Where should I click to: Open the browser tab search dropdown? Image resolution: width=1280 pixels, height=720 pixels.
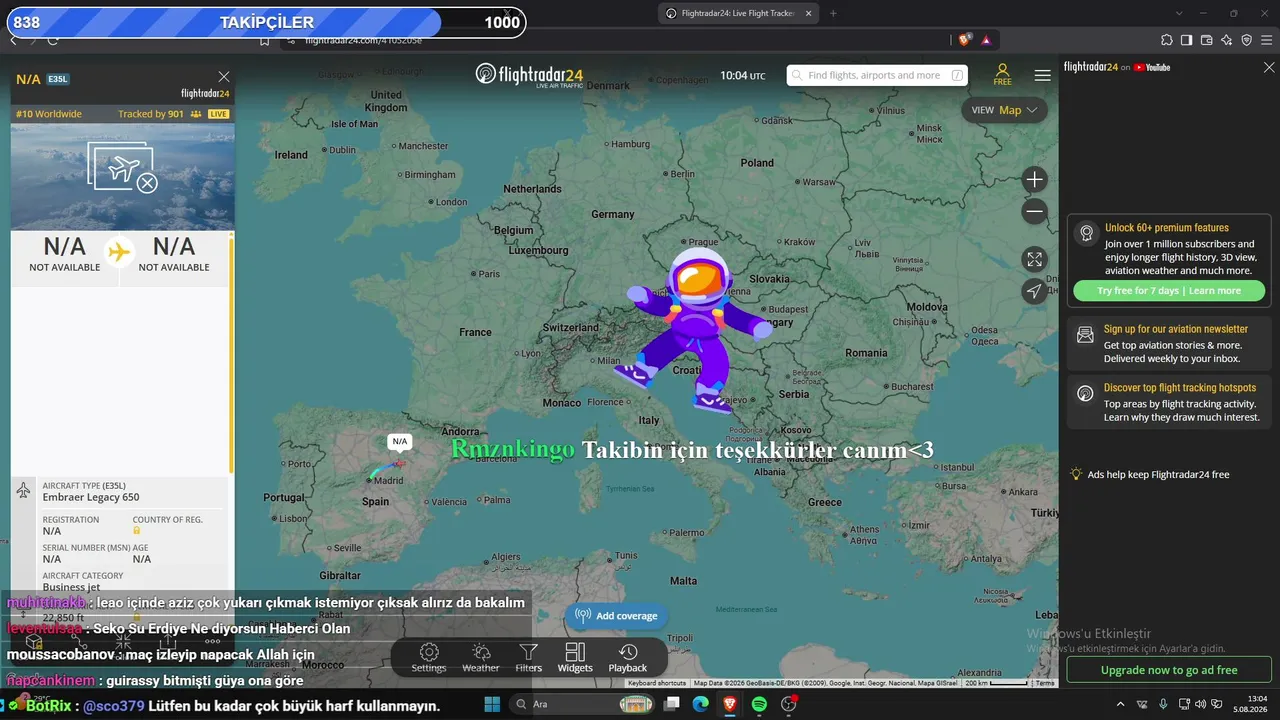pos(1179,13)
